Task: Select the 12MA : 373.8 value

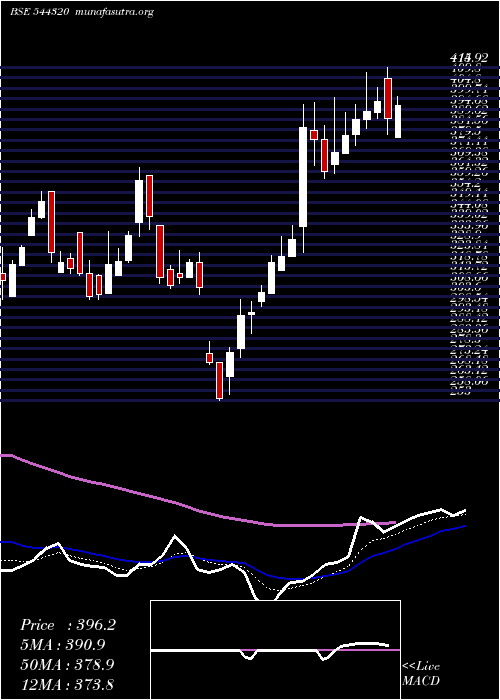Action: click(x=67, y=684)
